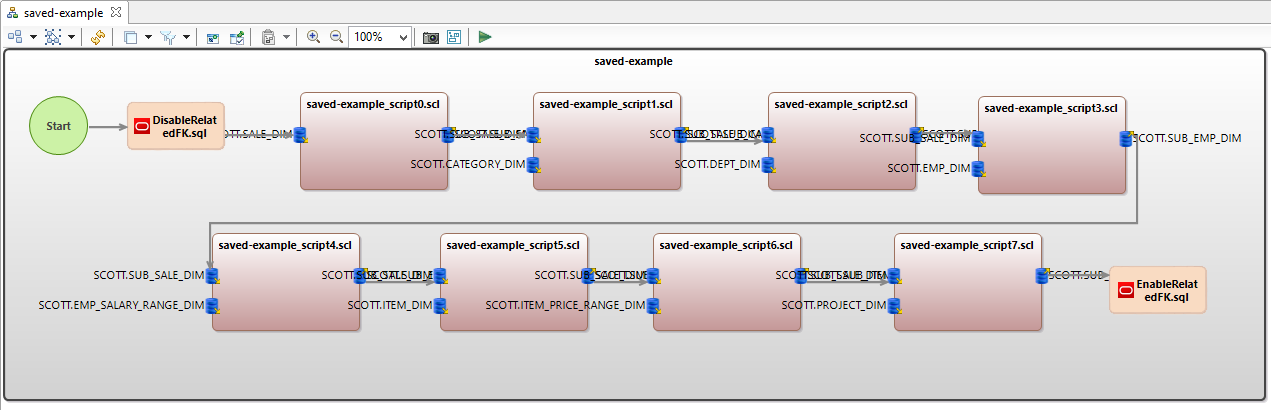Open the filter funnel dropdown arrow

[186, 37]
